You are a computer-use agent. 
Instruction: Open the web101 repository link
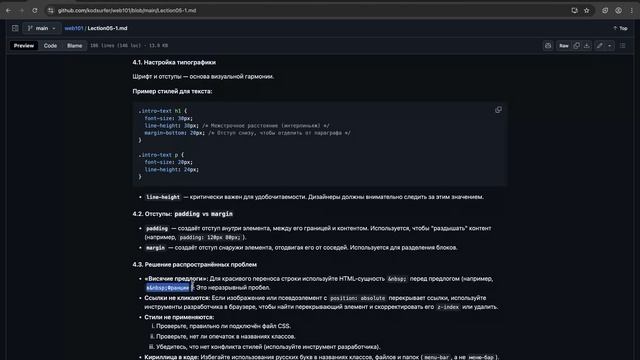(74, 28)
